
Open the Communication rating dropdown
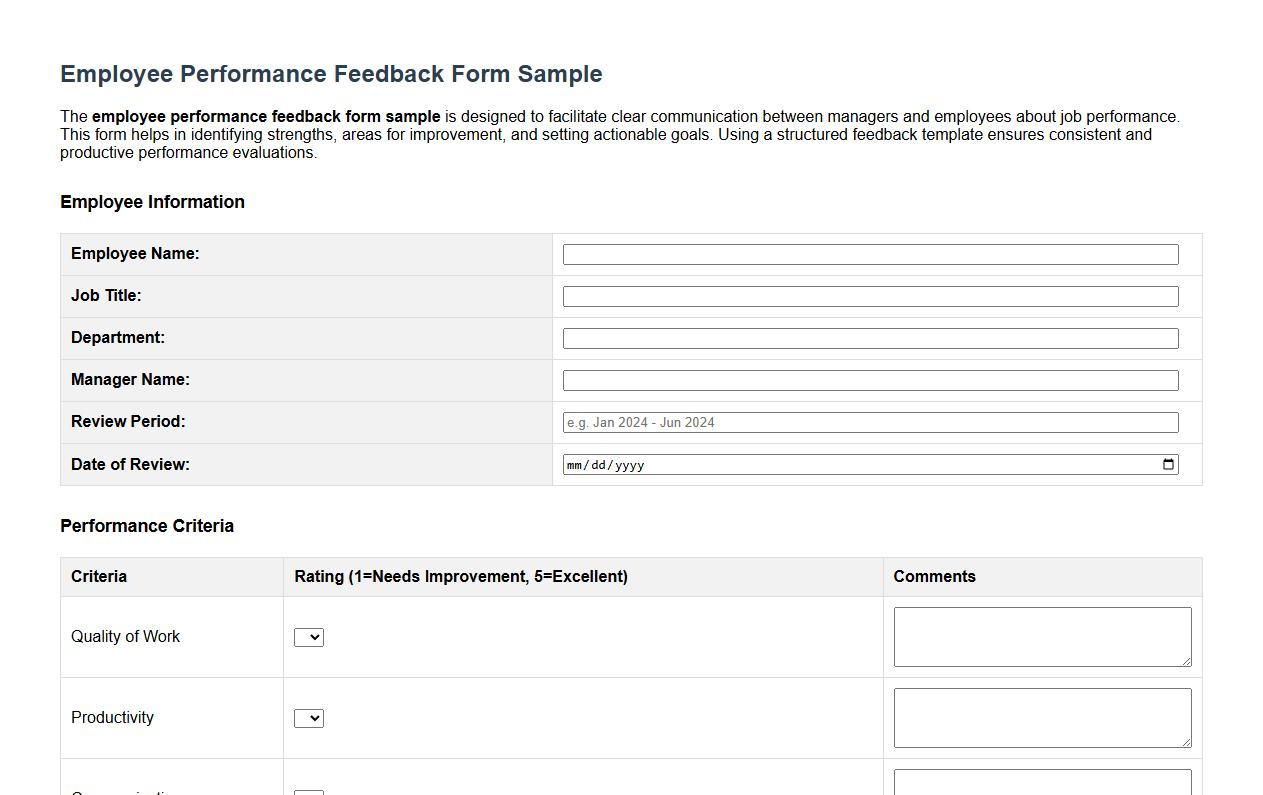(309, 792)
